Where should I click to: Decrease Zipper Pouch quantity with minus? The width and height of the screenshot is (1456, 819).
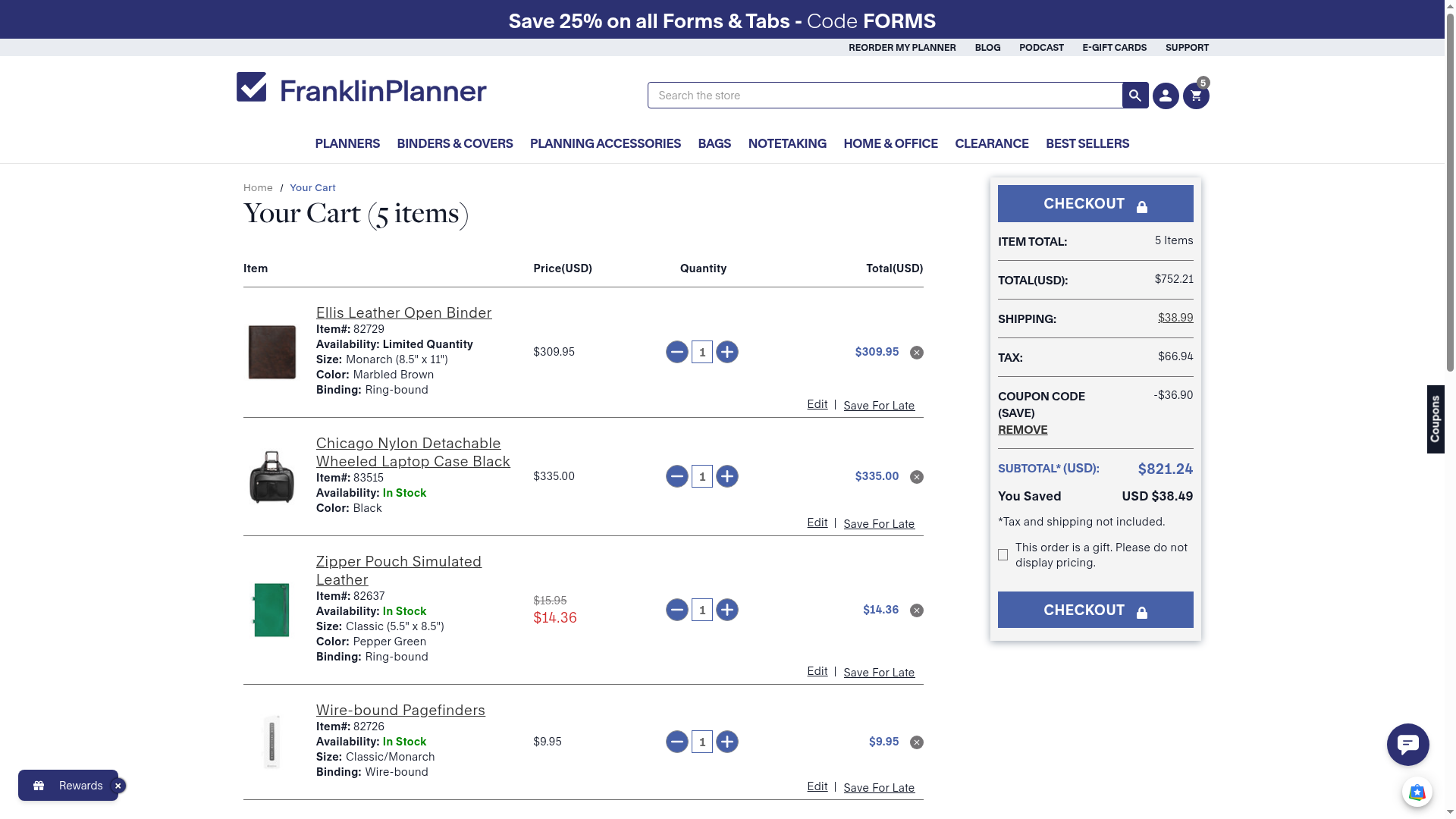click(x=676, y=610)
